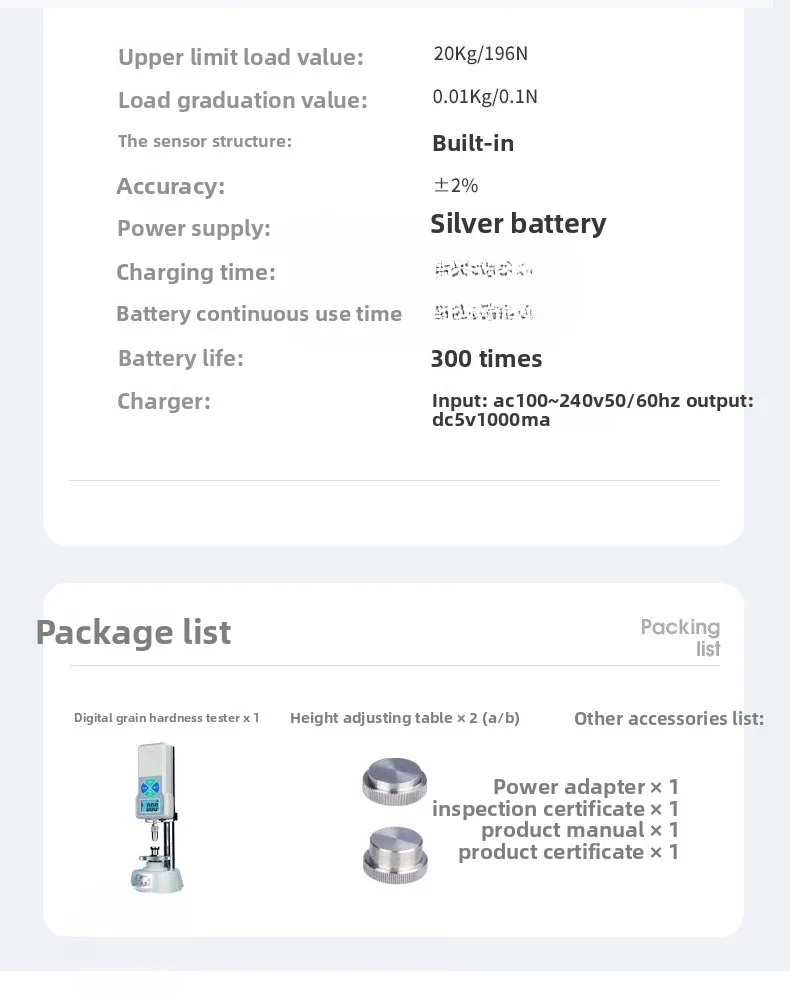
Task: Click the gray Packing list text
Action: click(x=681, y=637)
